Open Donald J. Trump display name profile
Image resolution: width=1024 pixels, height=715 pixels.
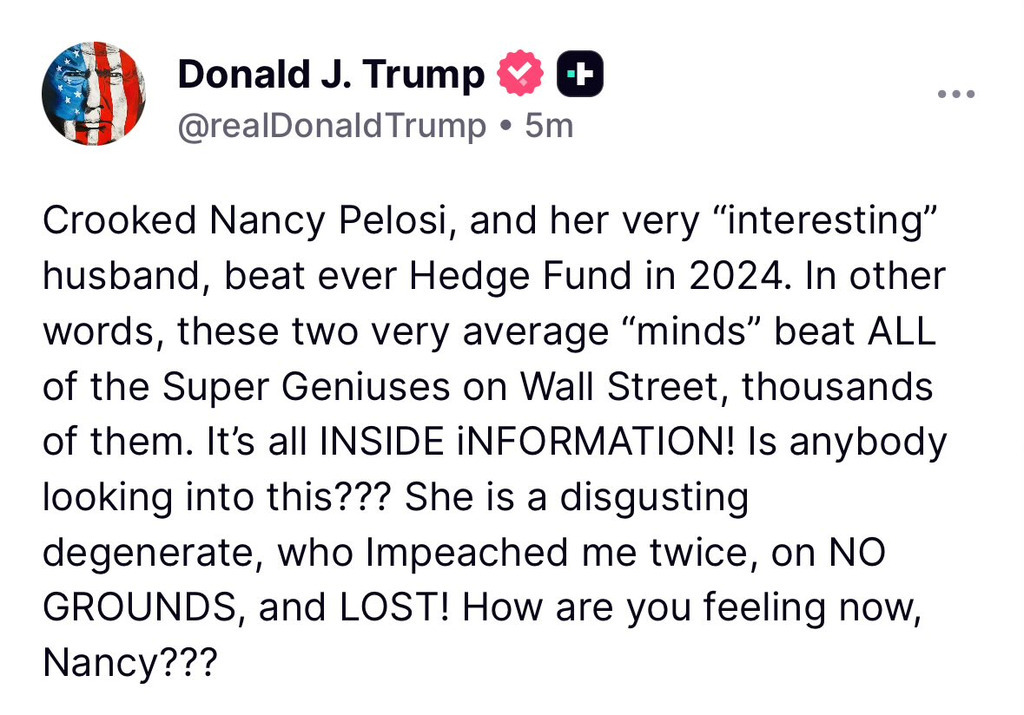pyautogui.click(x=331, y=75)
